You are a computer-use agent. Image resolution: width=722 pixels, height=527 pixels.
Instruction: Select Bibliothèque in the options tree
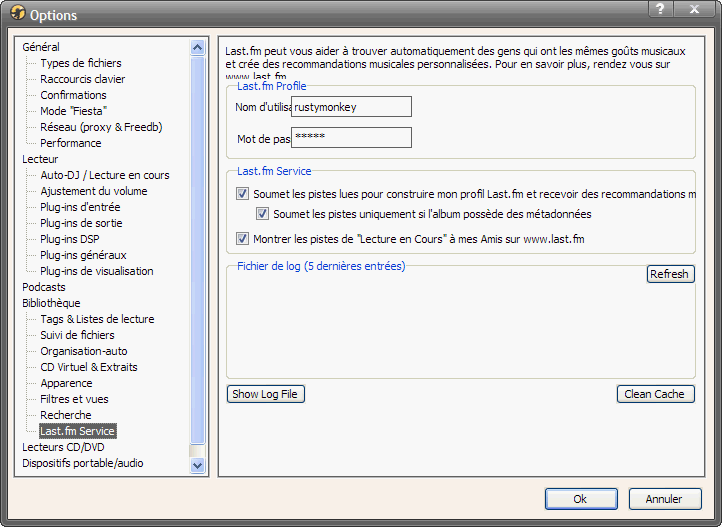tap(51, 303)
